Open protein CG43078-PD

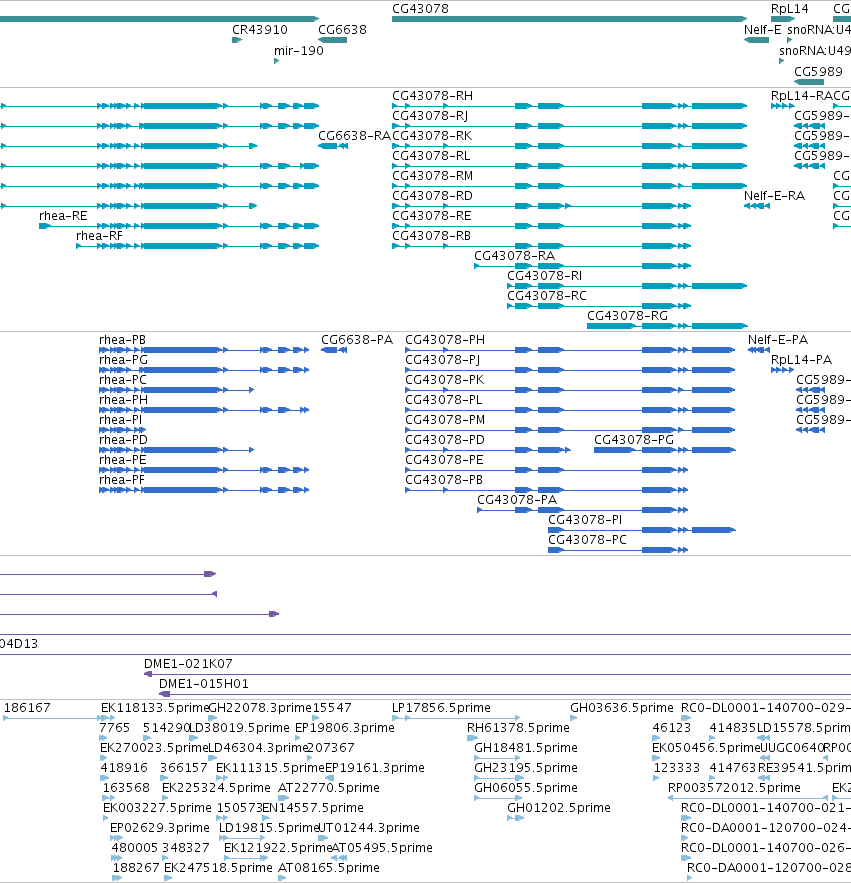tap(488, 450)
